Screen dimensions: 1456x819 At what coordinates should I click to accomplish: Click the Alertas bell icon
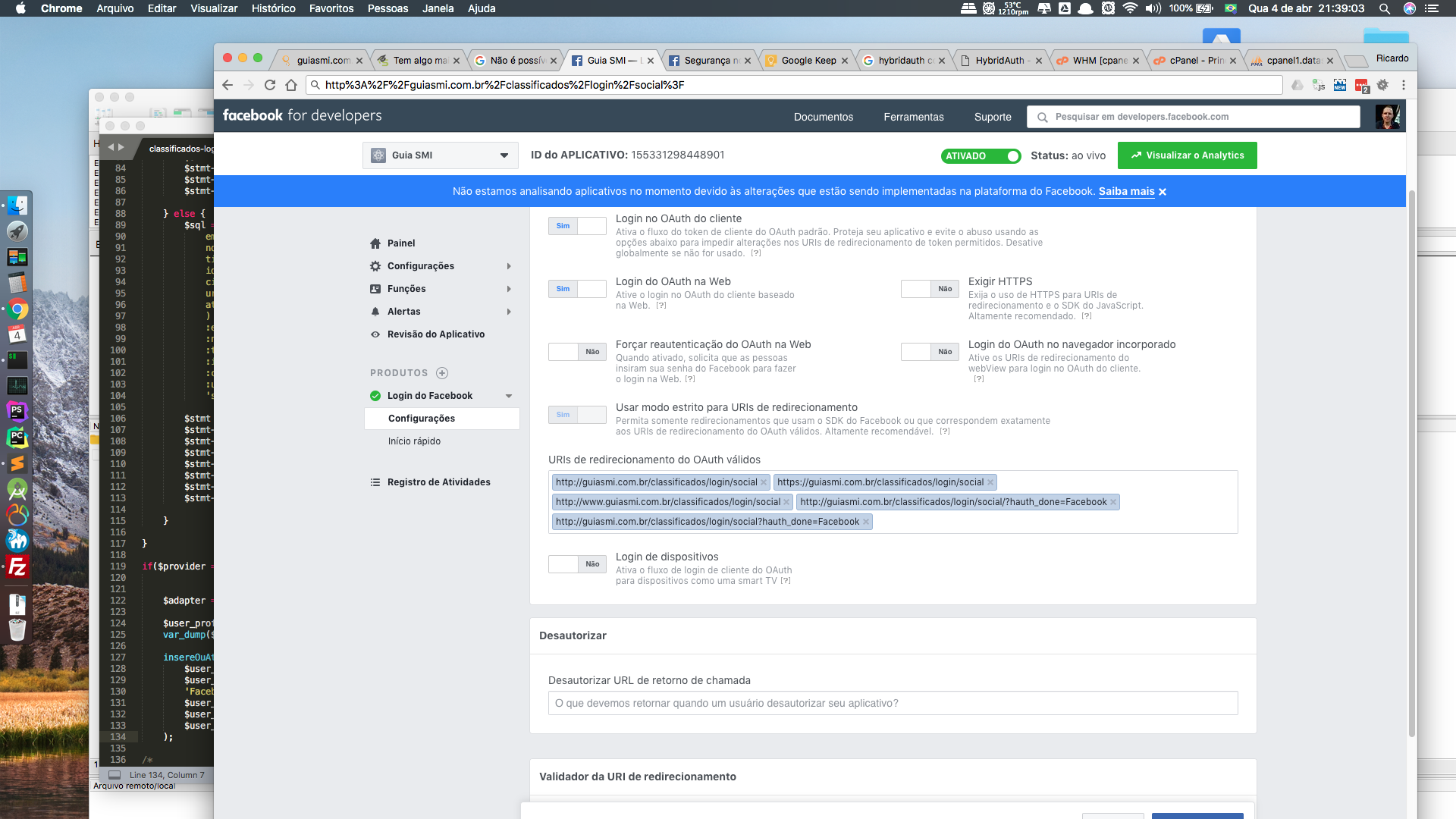(x=375, y=312)
